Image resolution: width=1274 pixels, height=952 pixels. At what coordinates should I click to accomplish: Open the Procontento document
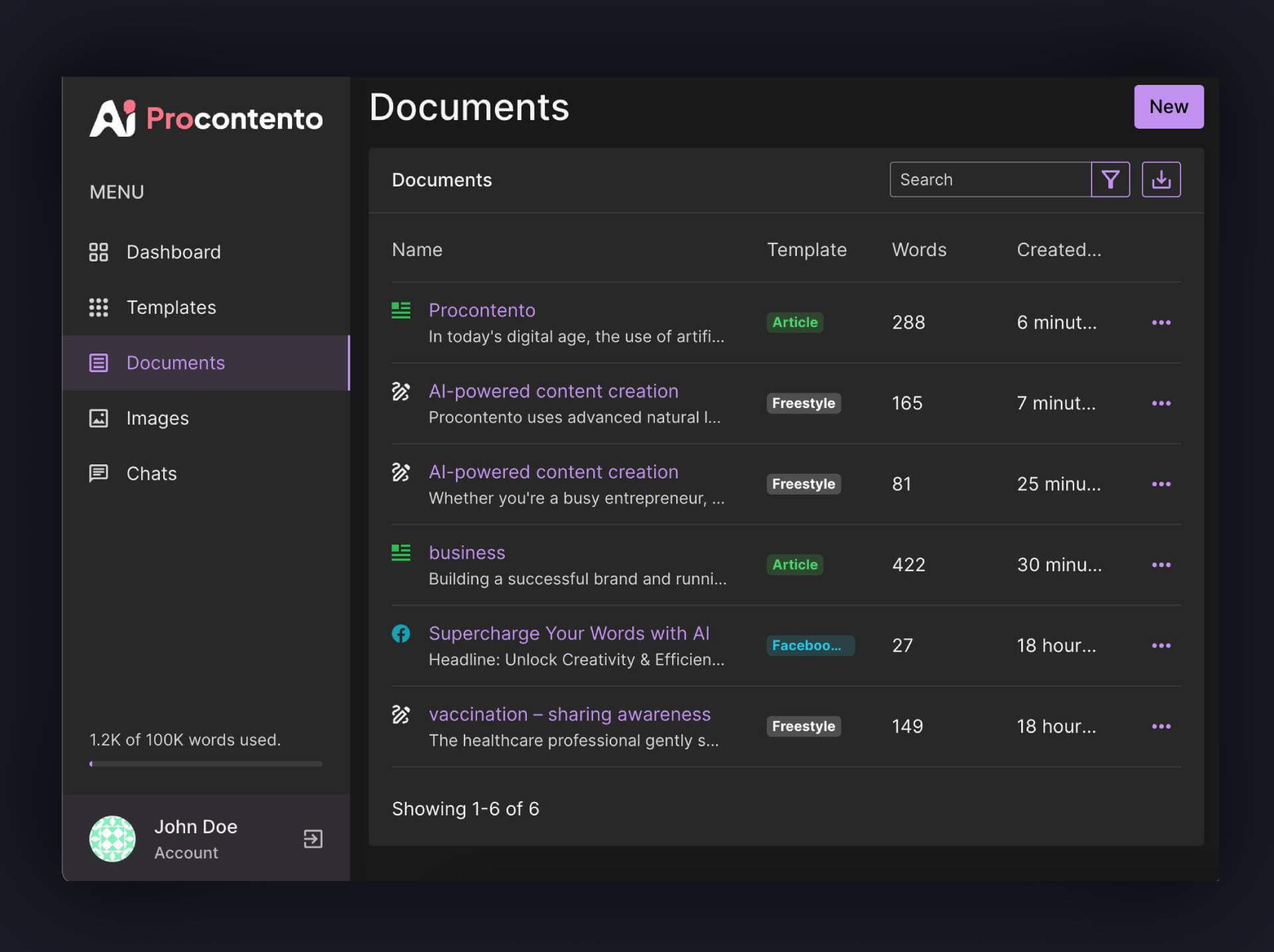[482, 310]
